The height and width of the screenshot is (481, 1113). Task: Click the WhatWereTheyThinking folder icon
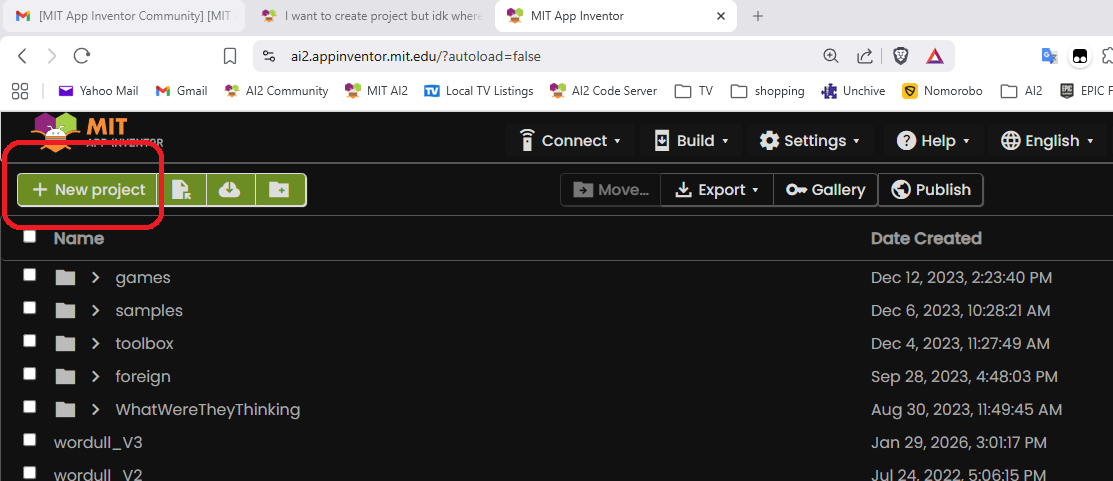[x=65, y=409]
